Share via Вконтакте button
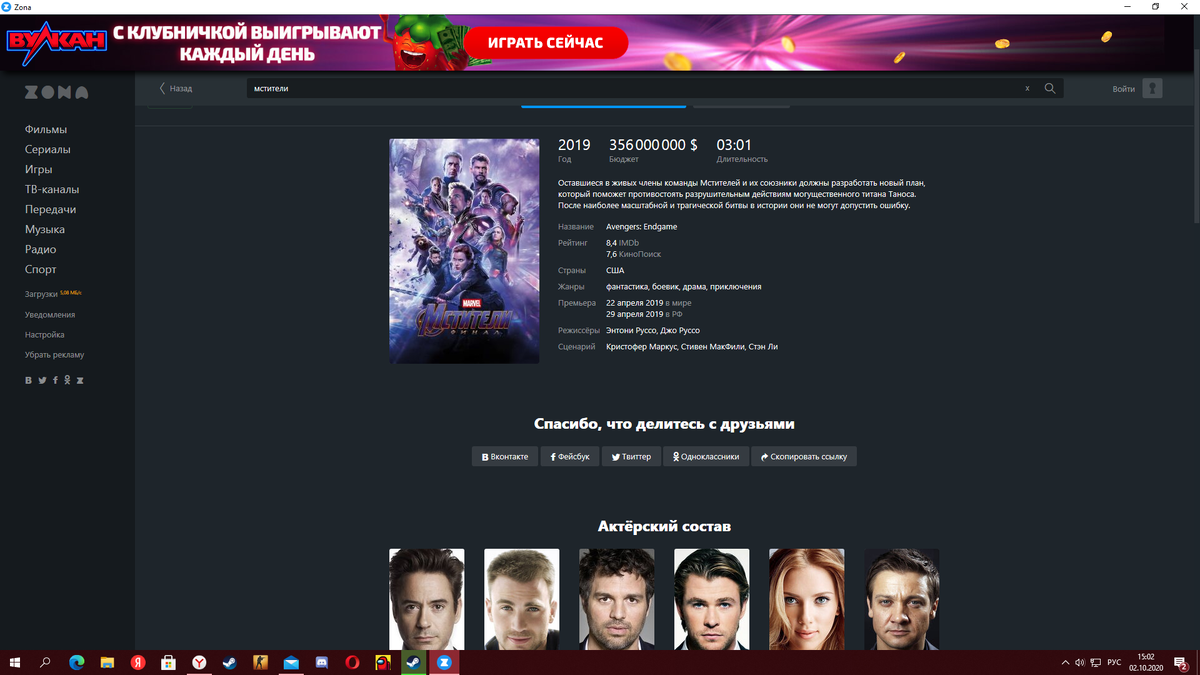The width and height of the screenshot is (1200, 675). (x=505, y=456)
